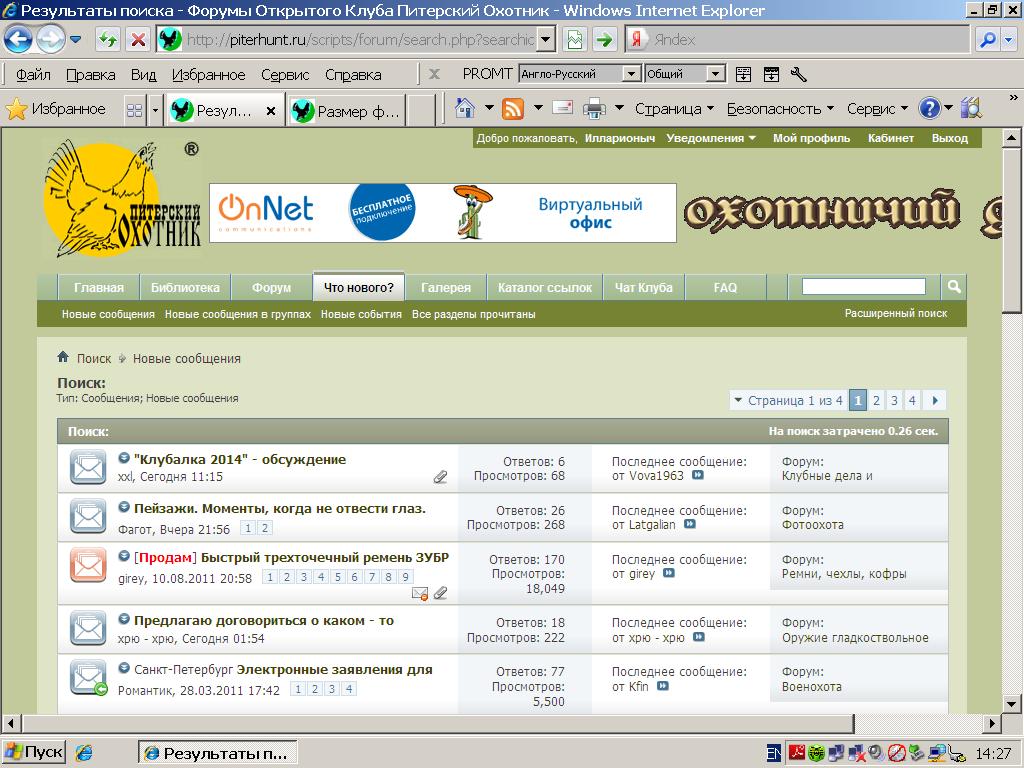The width and height of the screenshot is (1024, 768).
Task: Expand the Уведомления notifications dropdown
Action: point(711,138)
